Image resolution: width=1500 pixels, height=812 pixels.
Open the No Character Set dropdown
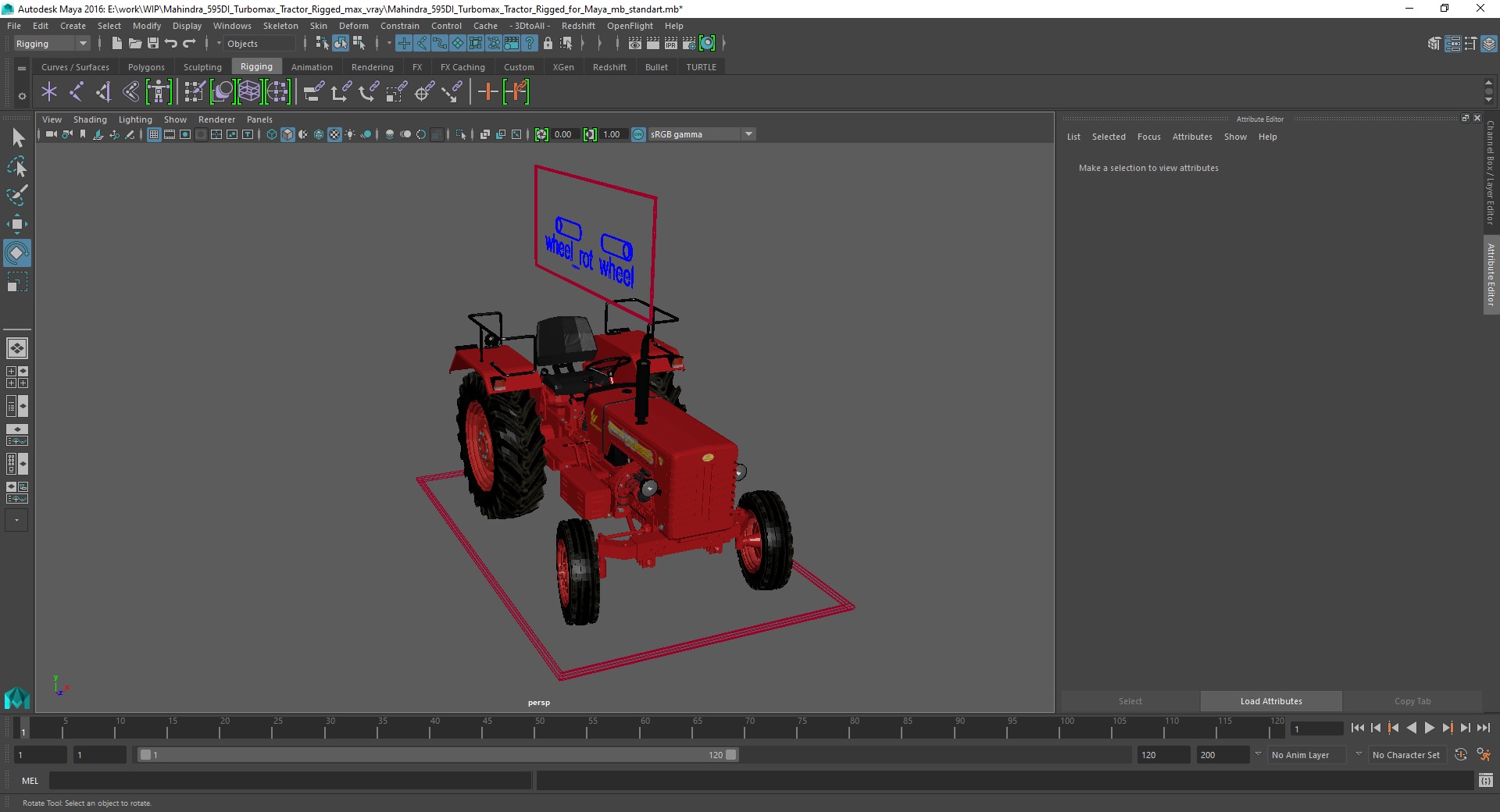pyautogui.click(x=1407, y=755)
